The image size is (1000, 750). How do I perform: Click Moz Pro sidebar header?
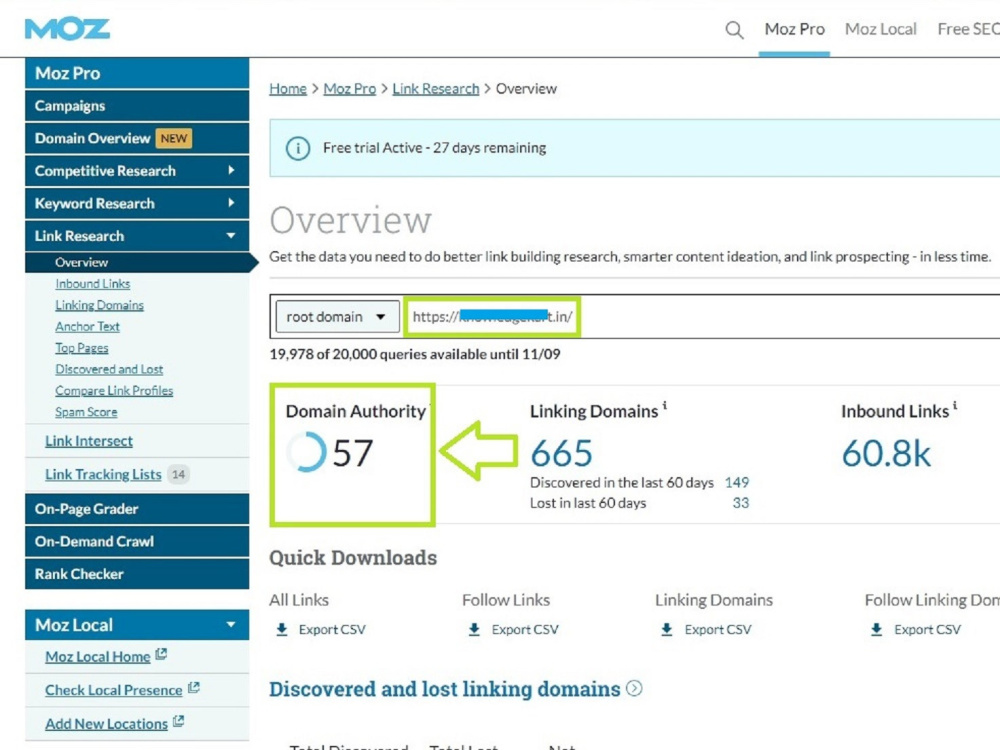pyautogui.click(x=137, y=73)
